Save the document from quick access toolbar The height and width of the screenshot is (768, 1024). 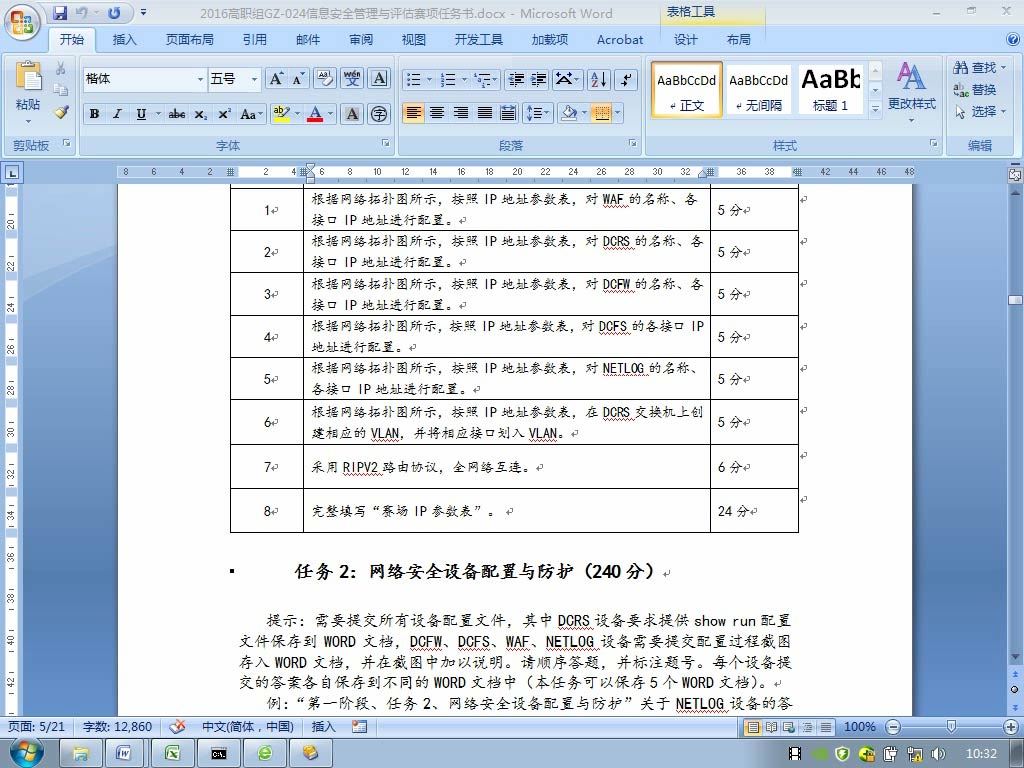pyautogui.click(x=60, y=12)
